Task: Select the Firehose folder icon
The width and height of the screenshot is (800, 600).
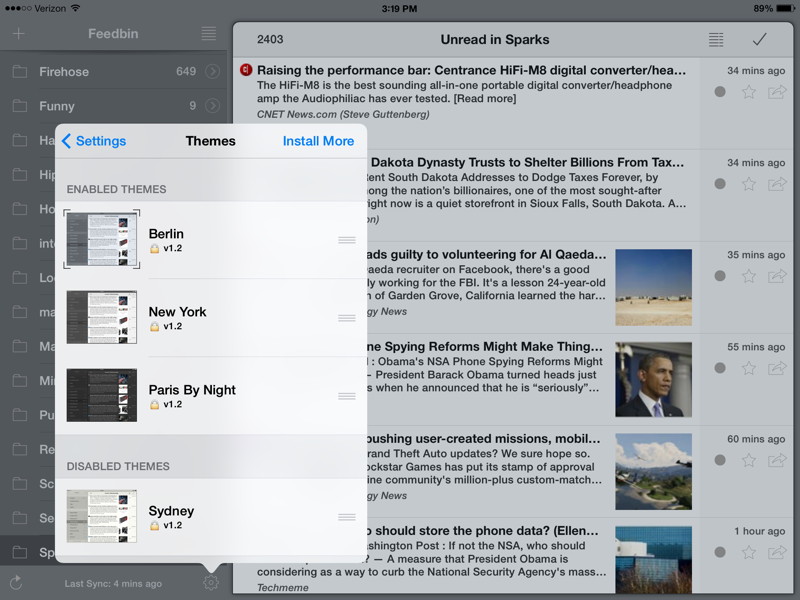Action: (x=20, y=71)
